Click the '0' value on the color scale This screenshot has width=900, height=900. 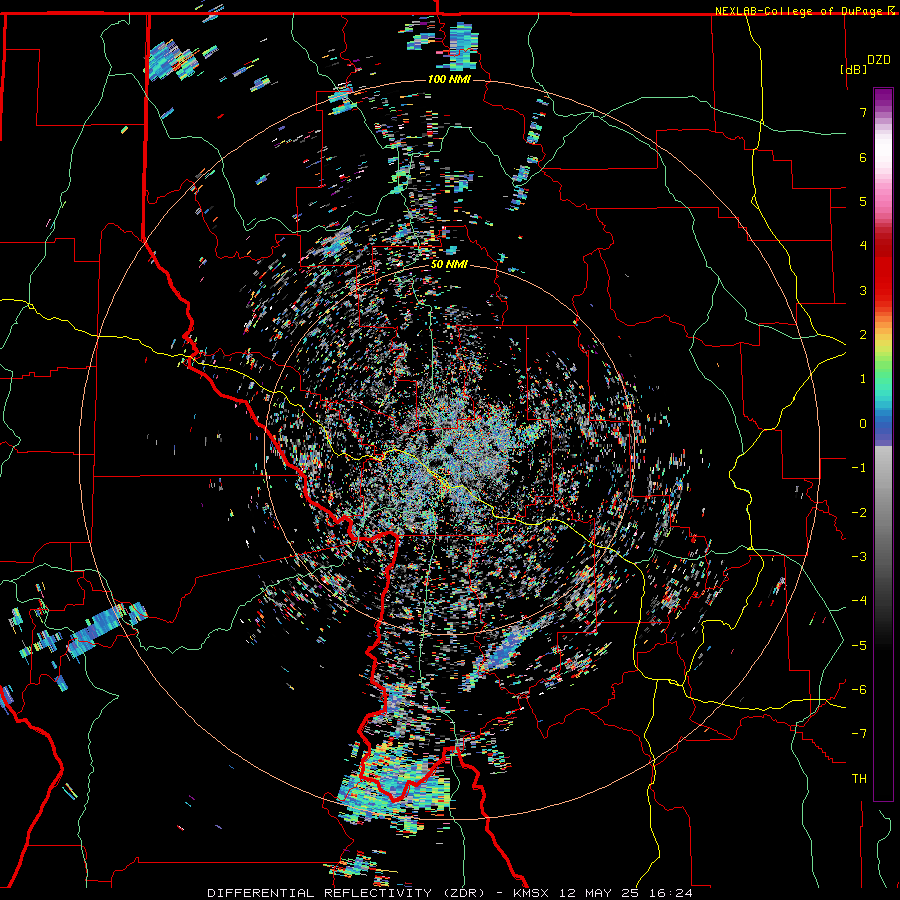coord(863,424)
